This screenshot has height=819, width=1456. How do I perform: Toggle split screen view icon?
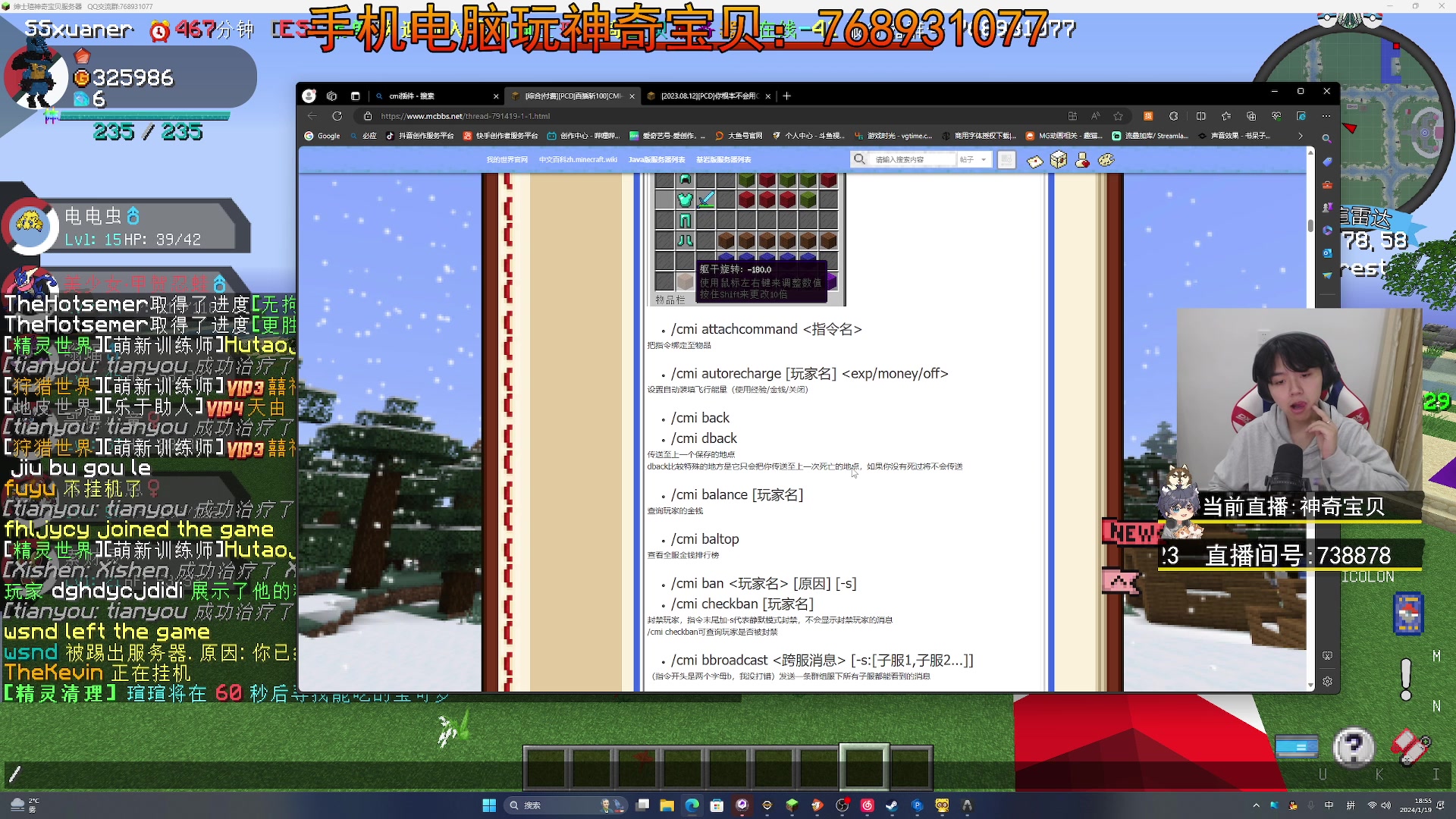[1200, 116]
